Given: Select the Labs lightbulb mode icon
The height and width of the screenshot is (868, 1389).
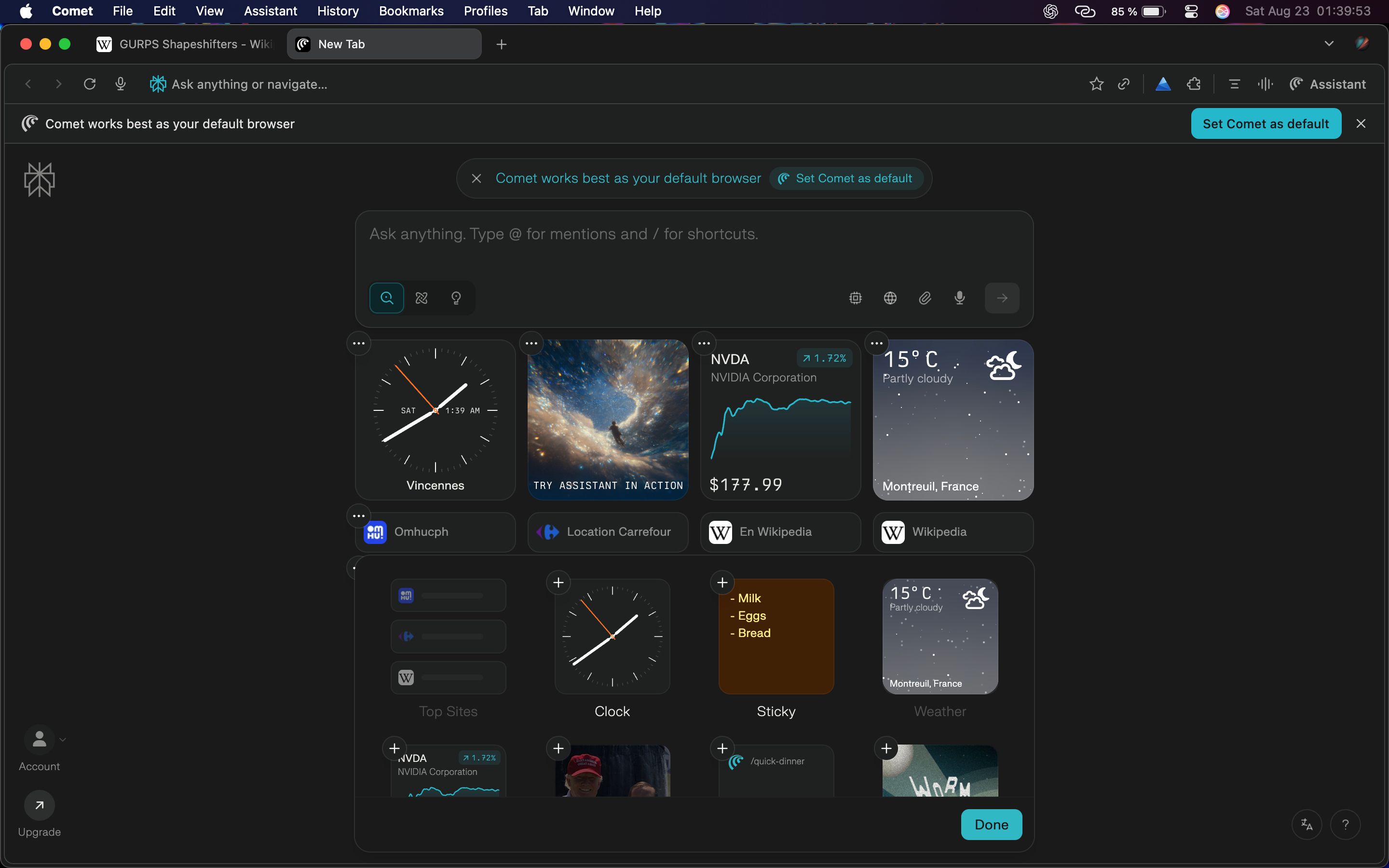Looking at the screenshot, I should [x=456, y=298].
